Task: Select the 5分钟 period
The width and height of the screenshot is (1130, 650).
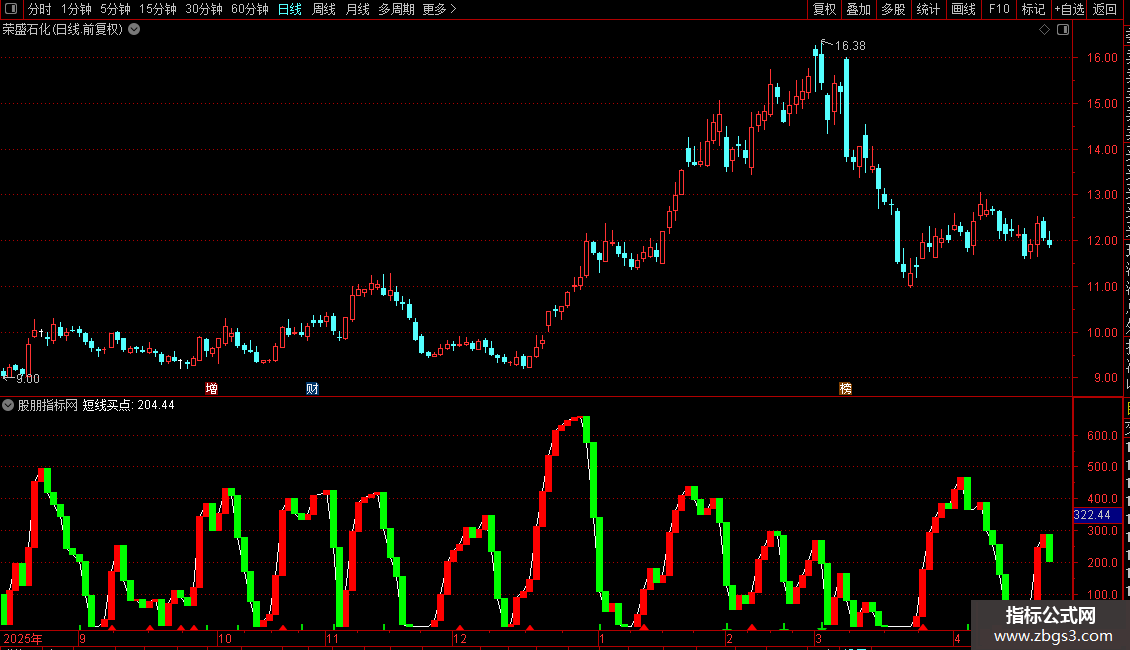Action: coord(115,9)
